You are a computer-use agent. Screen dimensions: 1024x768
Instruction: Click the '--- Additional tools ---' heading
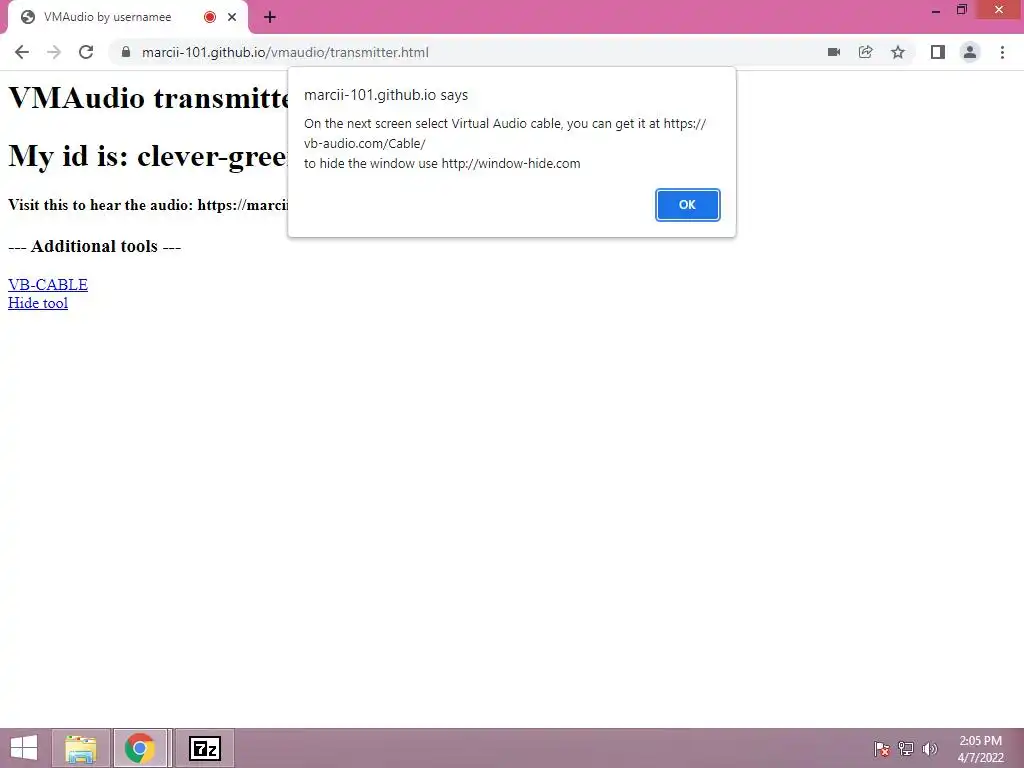(95, 246)
